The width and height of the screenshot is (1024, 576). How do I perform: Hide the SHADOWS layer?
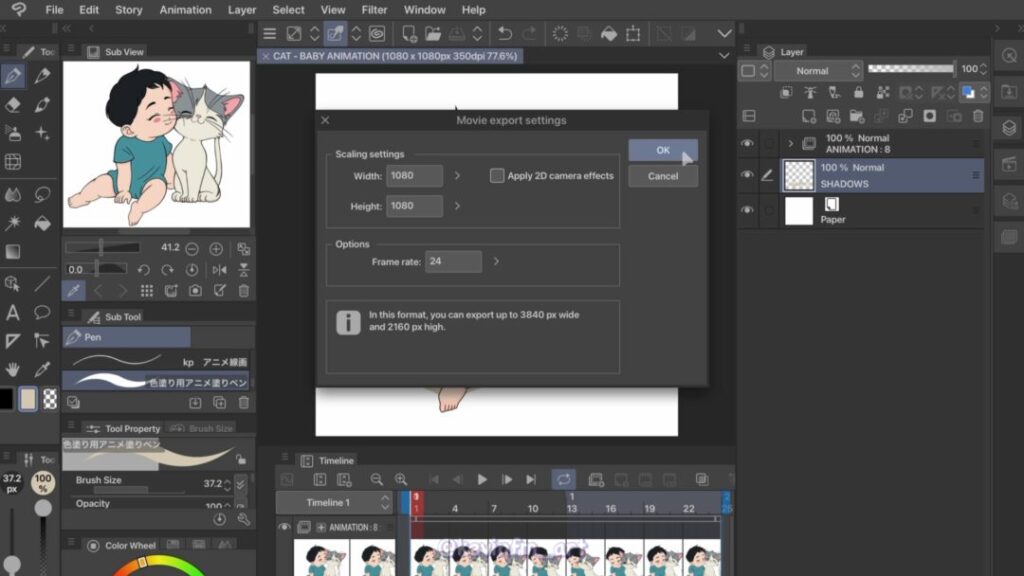[x=747, y=175]
